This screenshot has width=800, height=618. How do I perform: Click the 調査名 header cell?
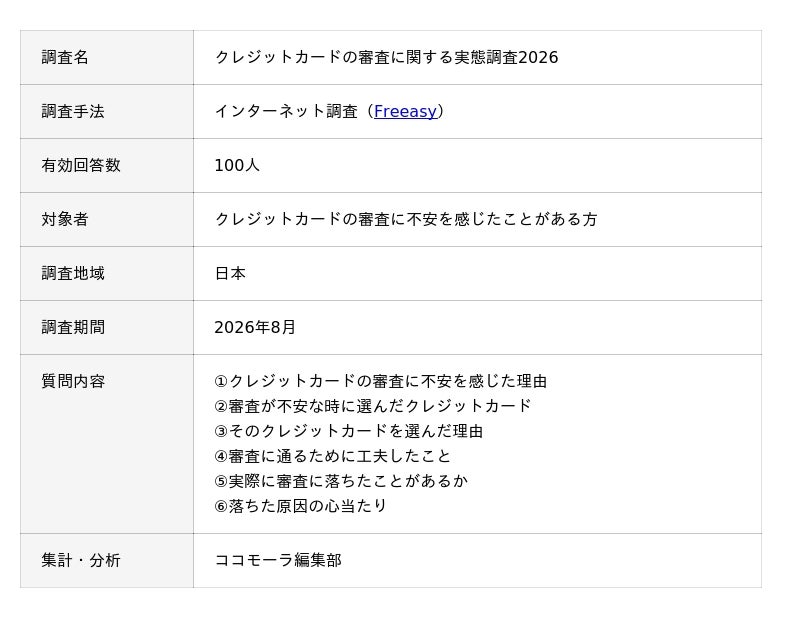pyautogui.click(x=107, y=57)
